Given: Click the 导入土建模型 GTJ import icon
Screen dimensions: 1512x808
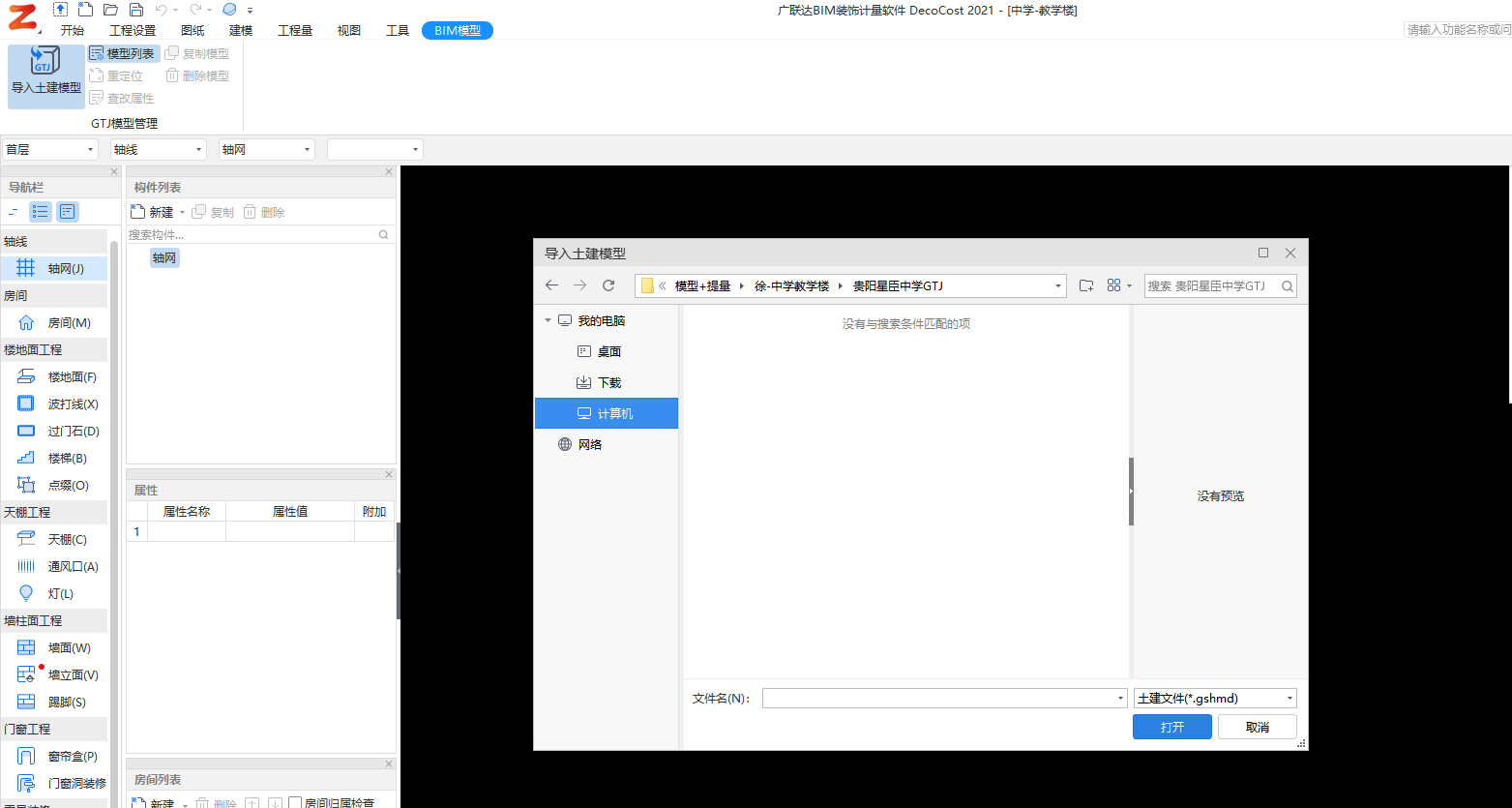Looking at the screenshot, I should 45,61.
